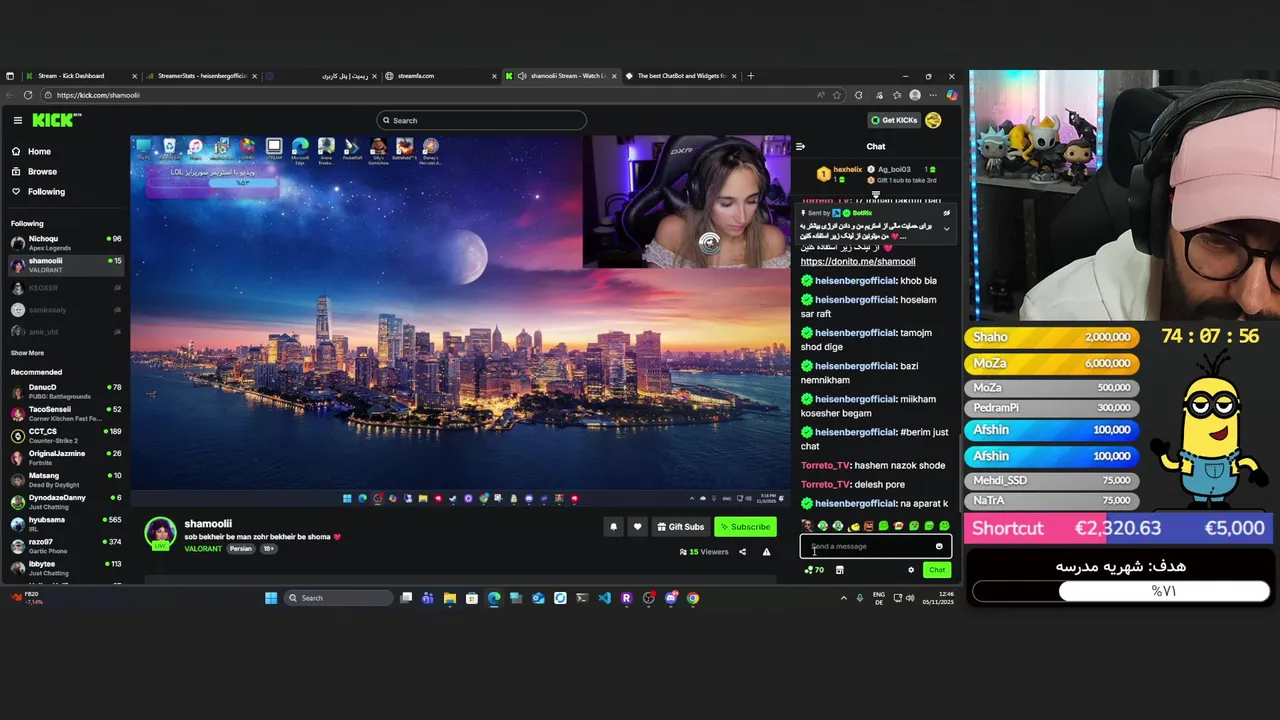Click the Windows Start button
Screen dimensions: 1280x720
(x=271, y=598)
